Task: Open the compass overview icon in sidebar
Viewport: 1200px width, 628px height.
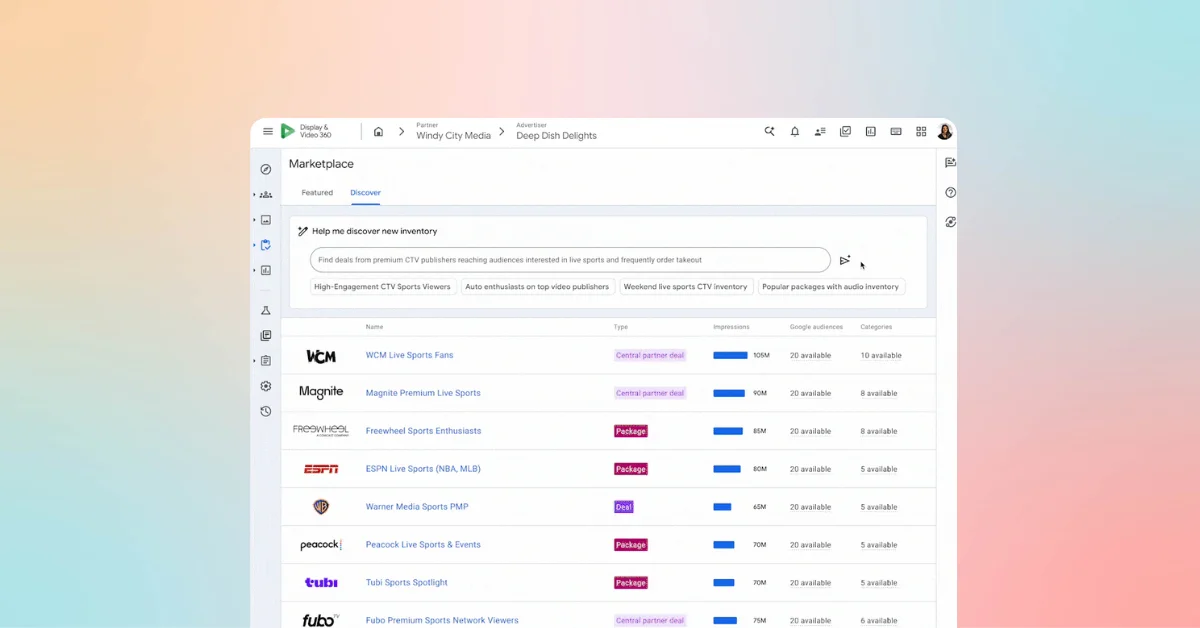Action: click(266, 169)
